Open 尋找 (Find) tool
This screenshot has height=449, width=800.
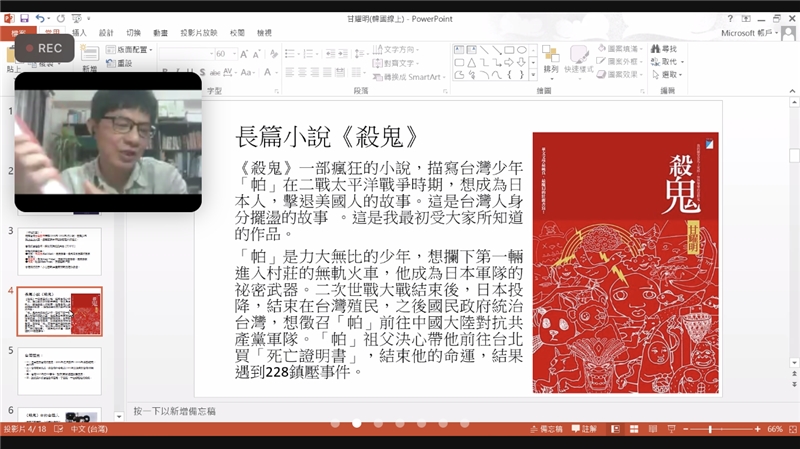tap(664, 49)
